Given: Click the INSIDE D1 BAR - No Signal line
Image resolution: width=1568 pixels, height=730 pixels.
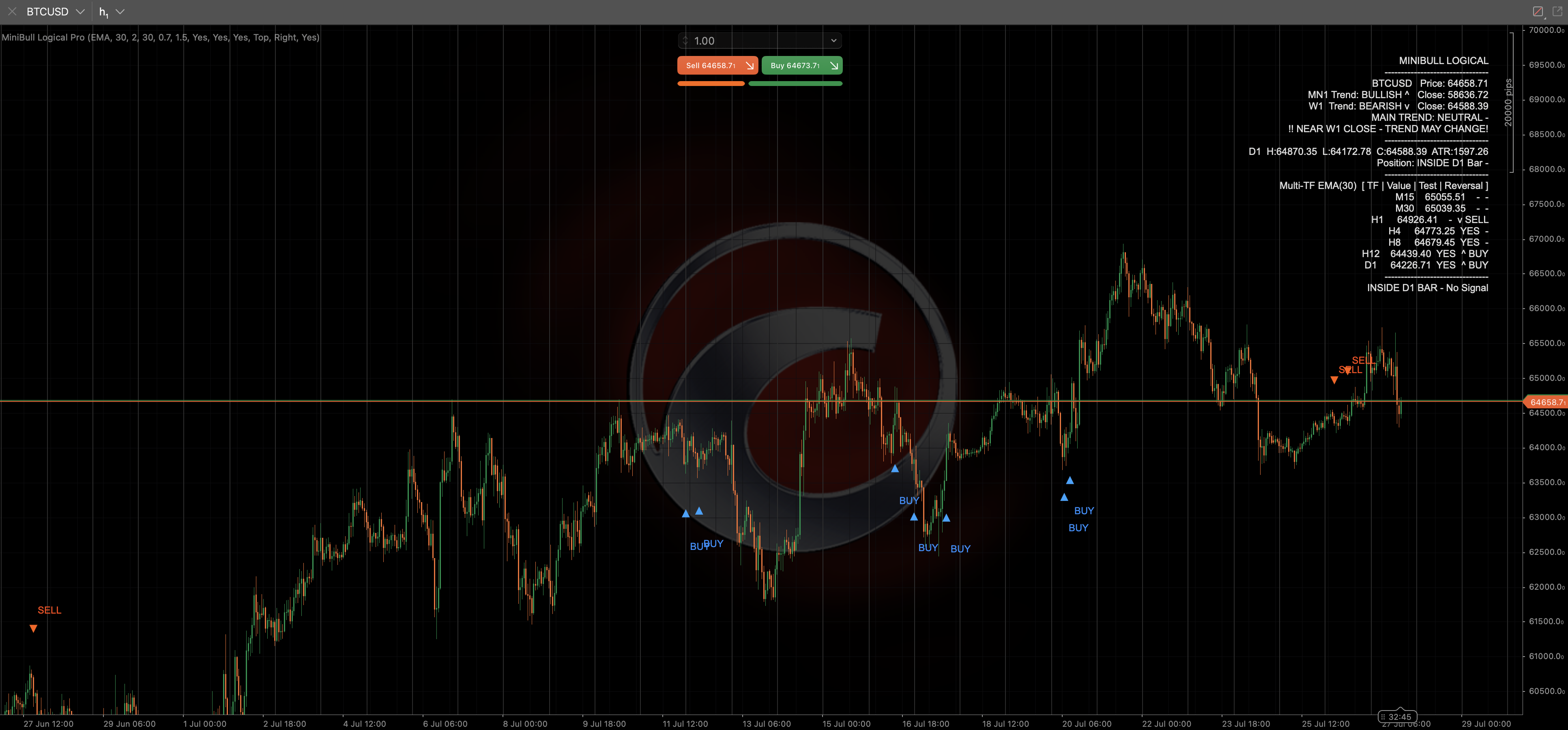Looking at the screenshot, I should click(x=1427, y=288).
